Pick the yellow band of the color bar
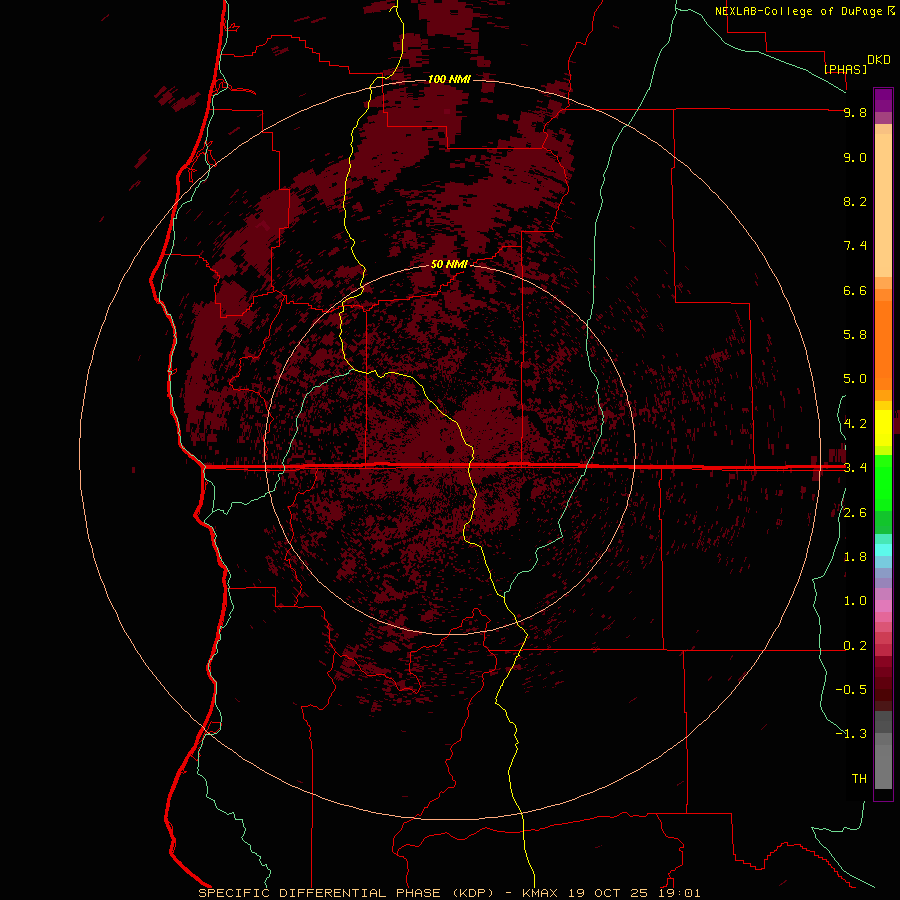The width and height of the screenshot is (900, 900). 883,428
